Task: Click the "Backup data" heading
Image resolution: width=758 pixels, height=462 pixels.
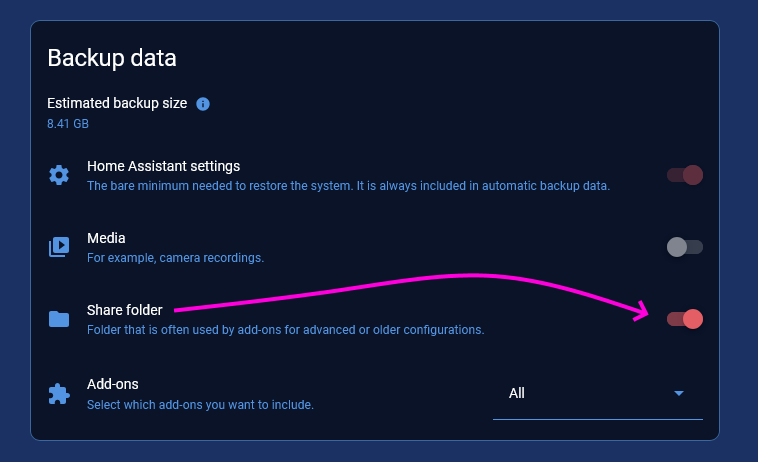Action: coord(112,58)
